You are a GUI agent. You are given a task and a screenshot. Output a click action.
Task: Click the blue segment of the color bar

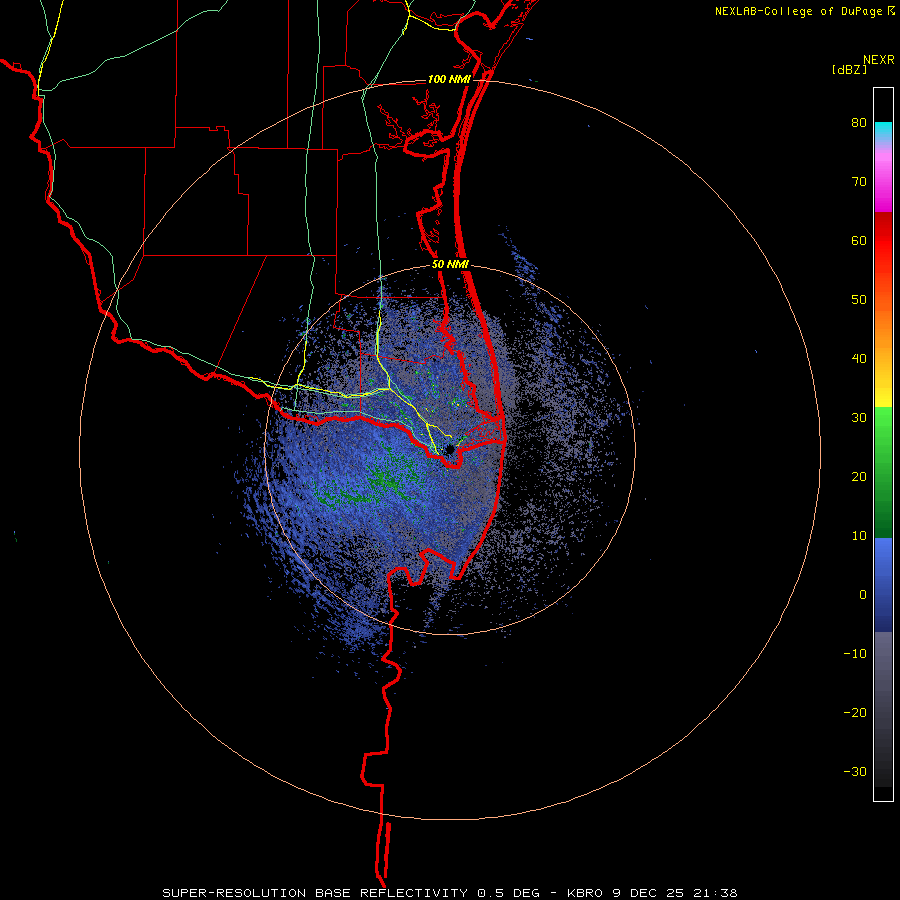883,585
